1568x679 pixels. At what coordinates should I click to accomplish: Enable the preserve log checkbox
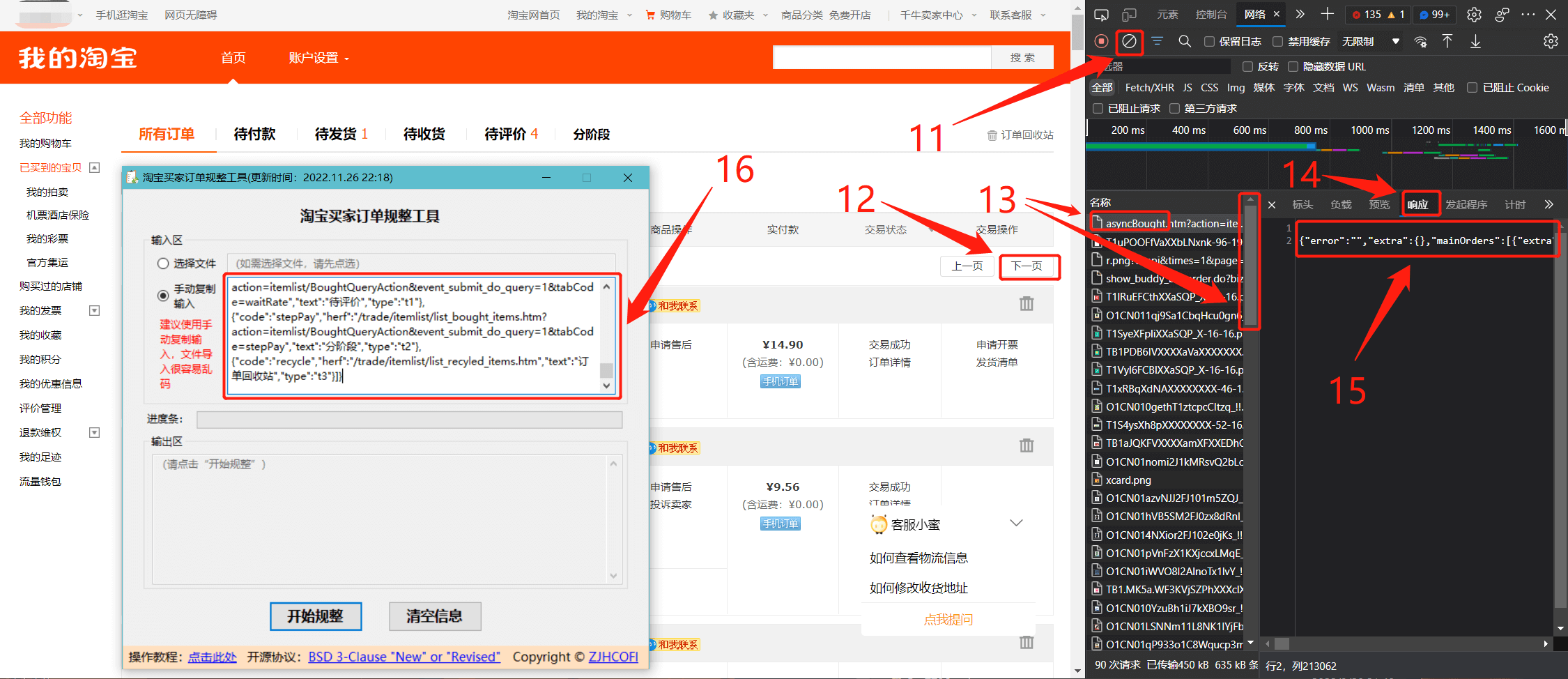coord(1209,42)
